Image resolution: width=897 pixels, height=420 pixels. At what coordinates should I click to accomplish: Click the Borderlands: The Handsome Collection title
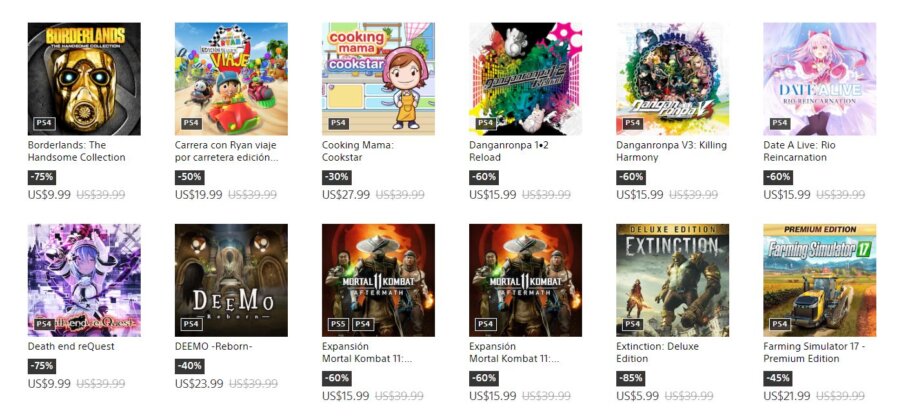[77, 151]
